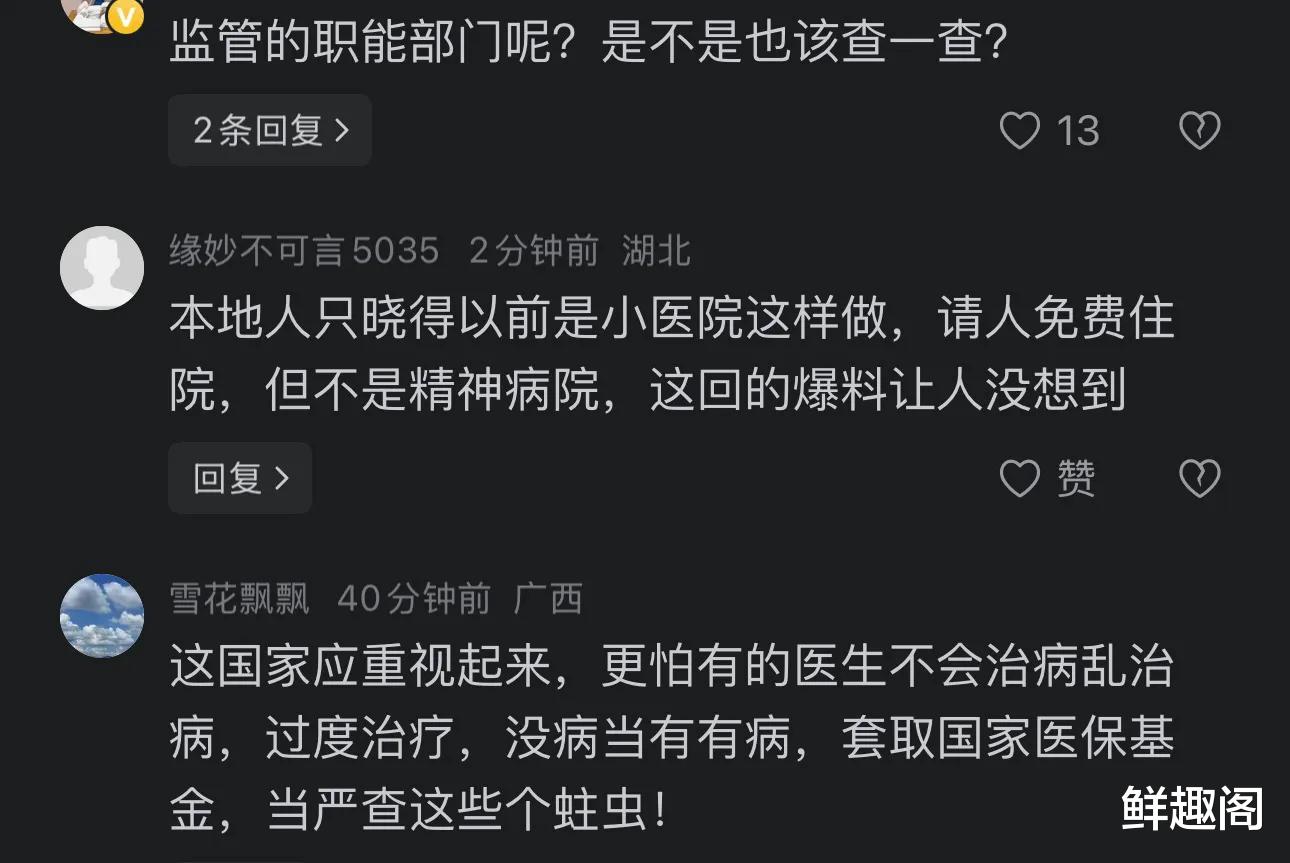Click the 40分钟前 timestamp
The width and height of the screenshot is (1290, 863).
tap(414, 598)
